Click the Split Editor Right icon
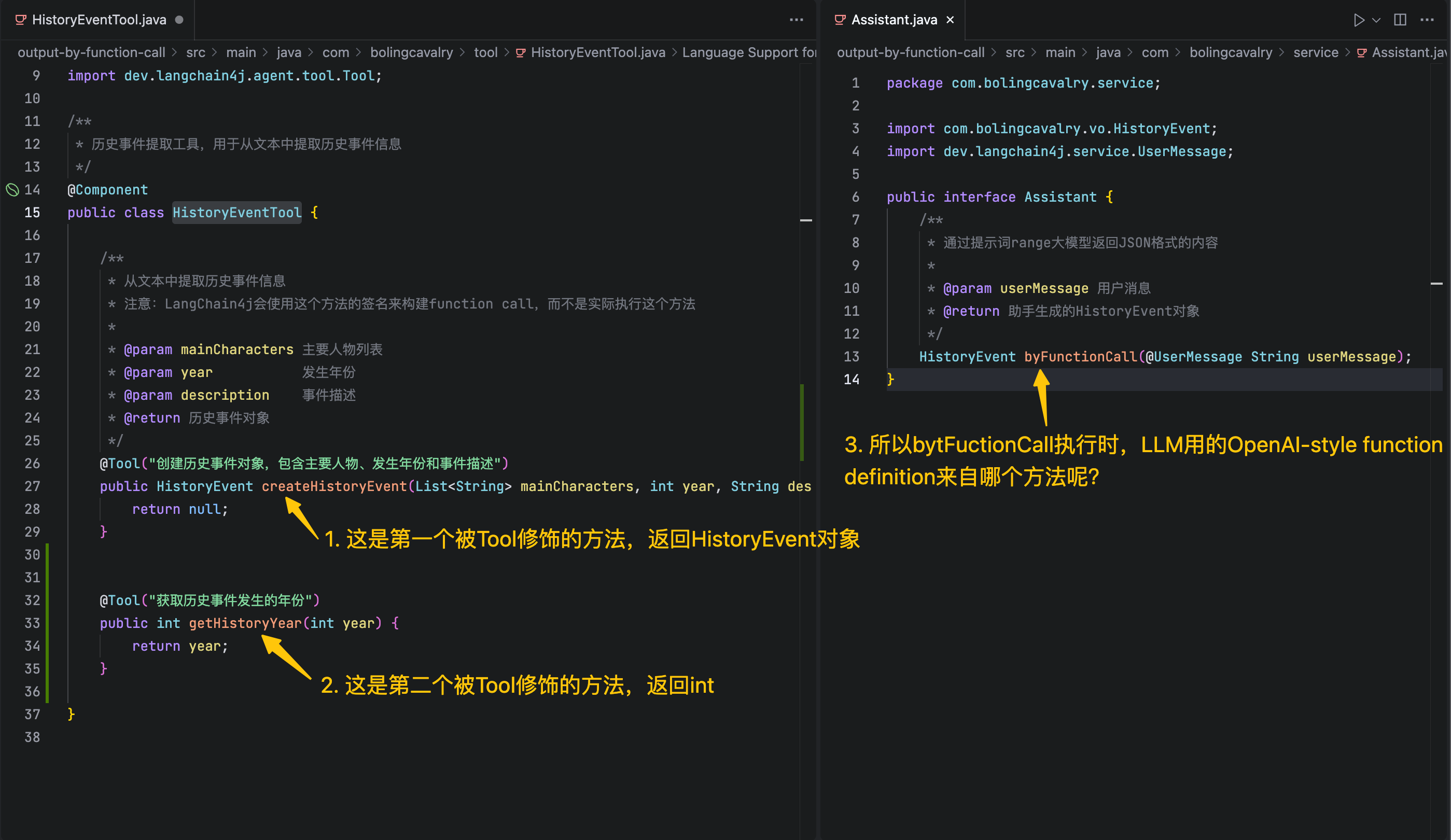This screenshot has height=840, width=1451. coord(1400,20)
